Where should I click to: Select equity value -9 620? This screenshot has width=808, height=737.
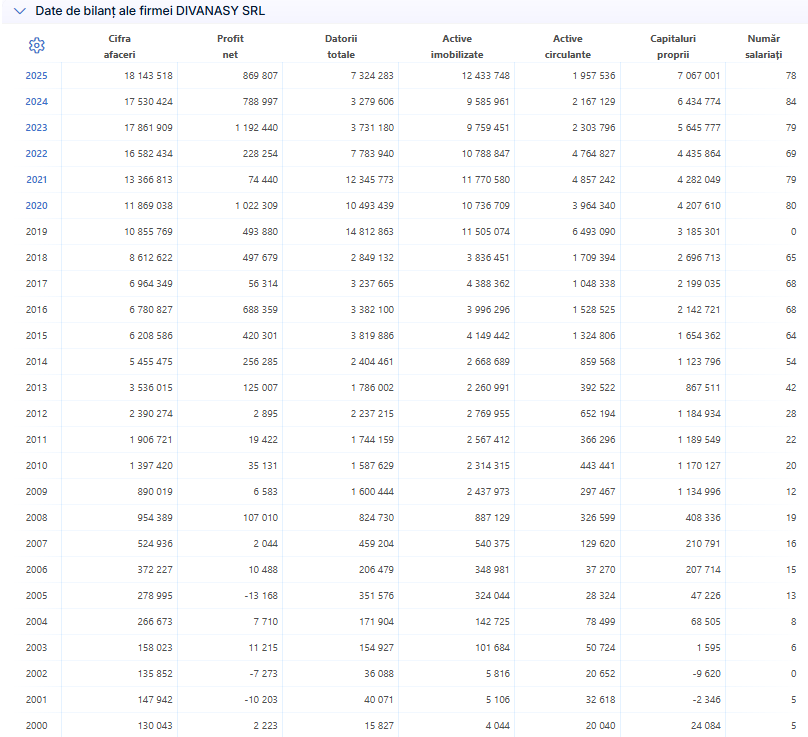point(706,674)
